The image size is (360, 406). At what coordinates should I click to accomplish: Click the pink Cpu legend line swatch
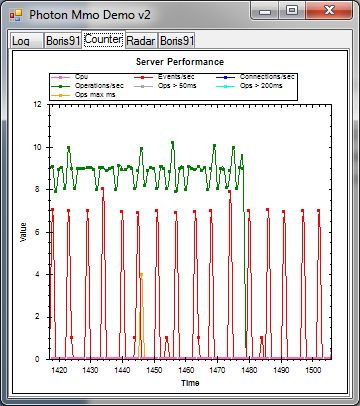click(x=60, y=77)
